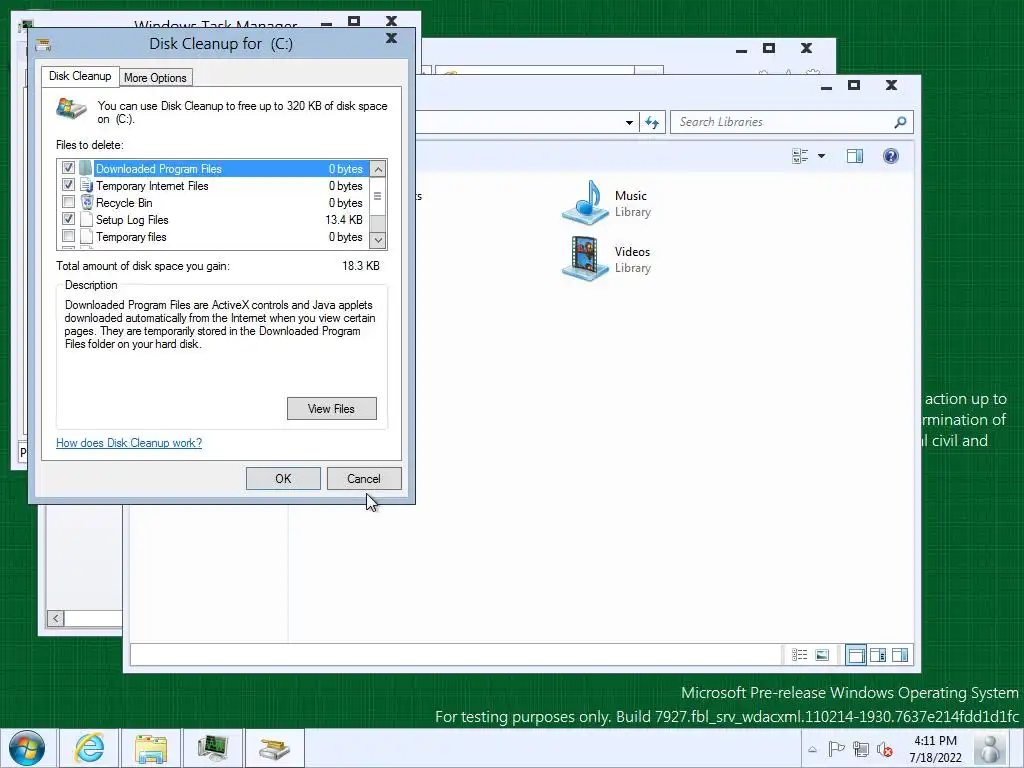The image size is (1024, 768).
Task: Click the Get help icon in Libraries window
Action: click(891, 156)
